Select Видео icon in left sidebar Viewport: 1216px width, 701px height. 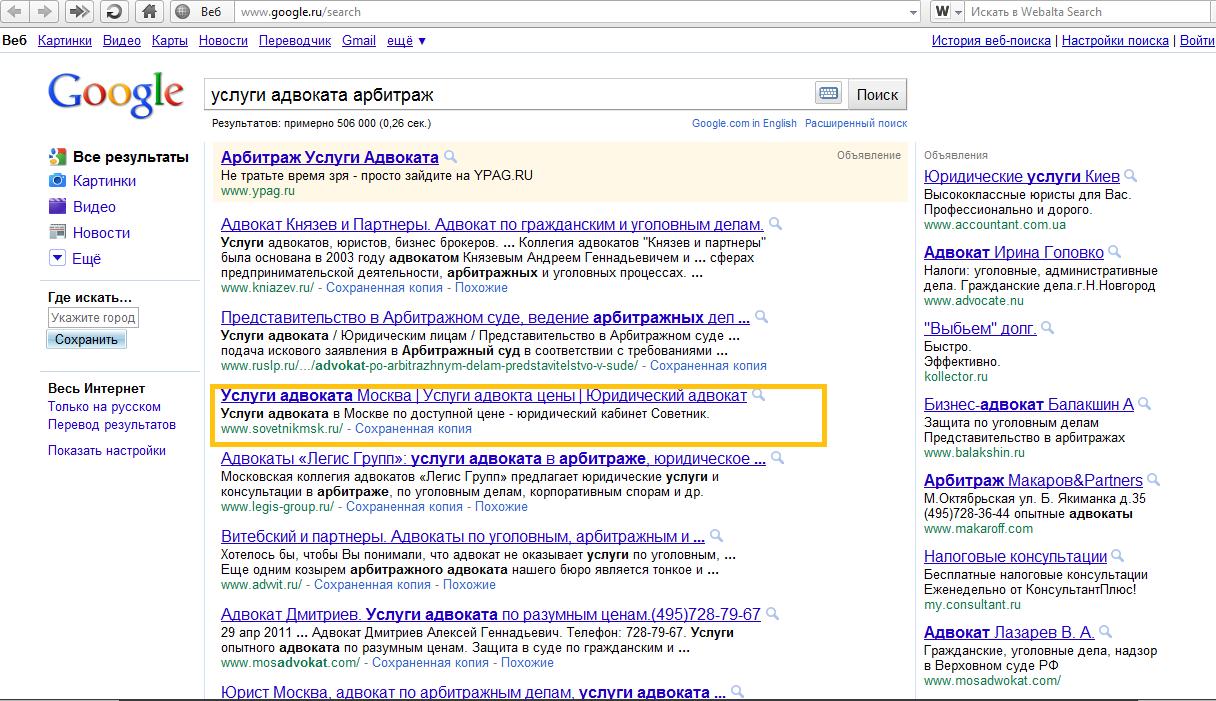click(x=57, y=207)
